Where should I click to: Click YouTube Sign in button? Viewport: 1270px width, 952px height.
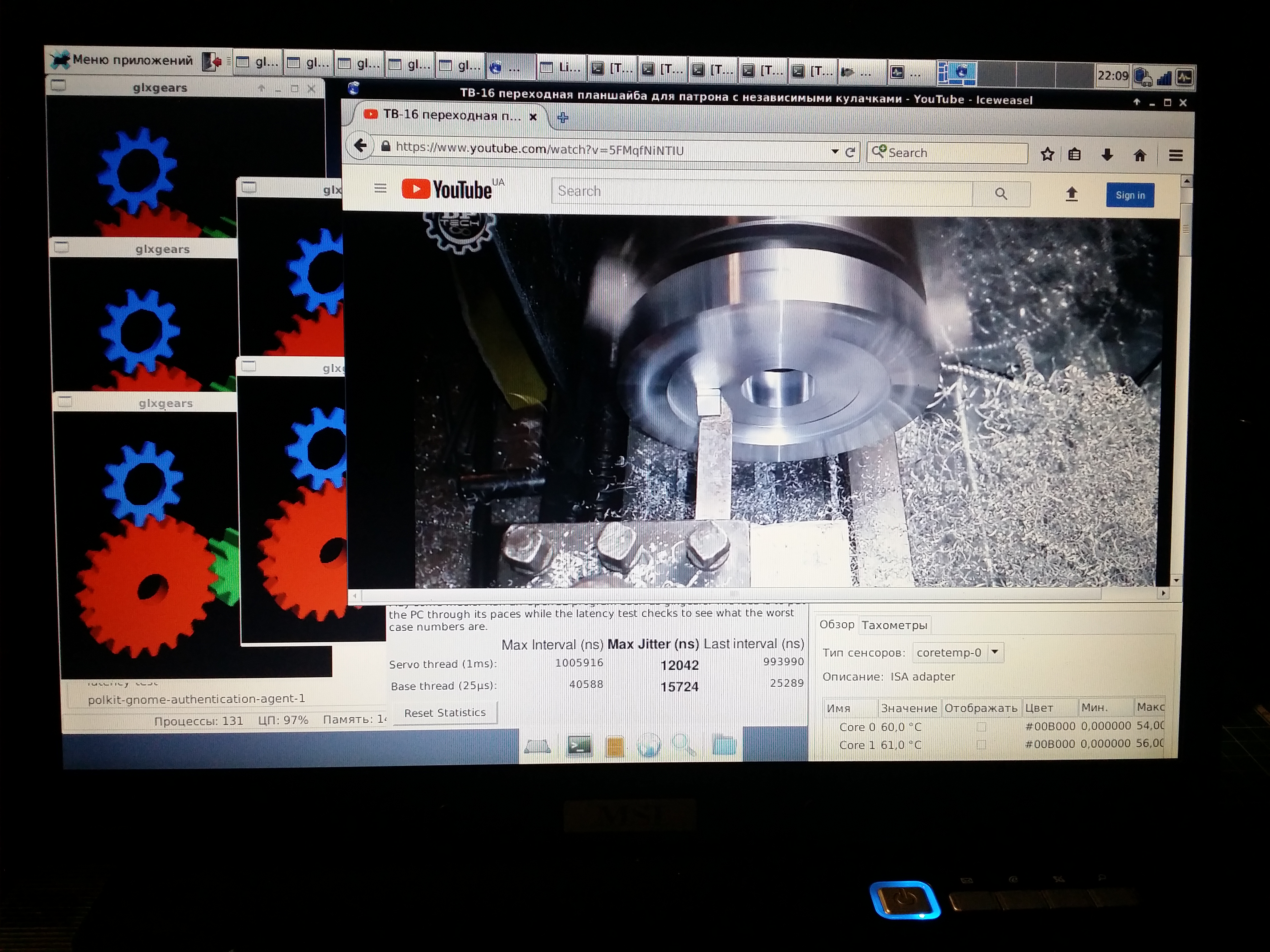1129,195
